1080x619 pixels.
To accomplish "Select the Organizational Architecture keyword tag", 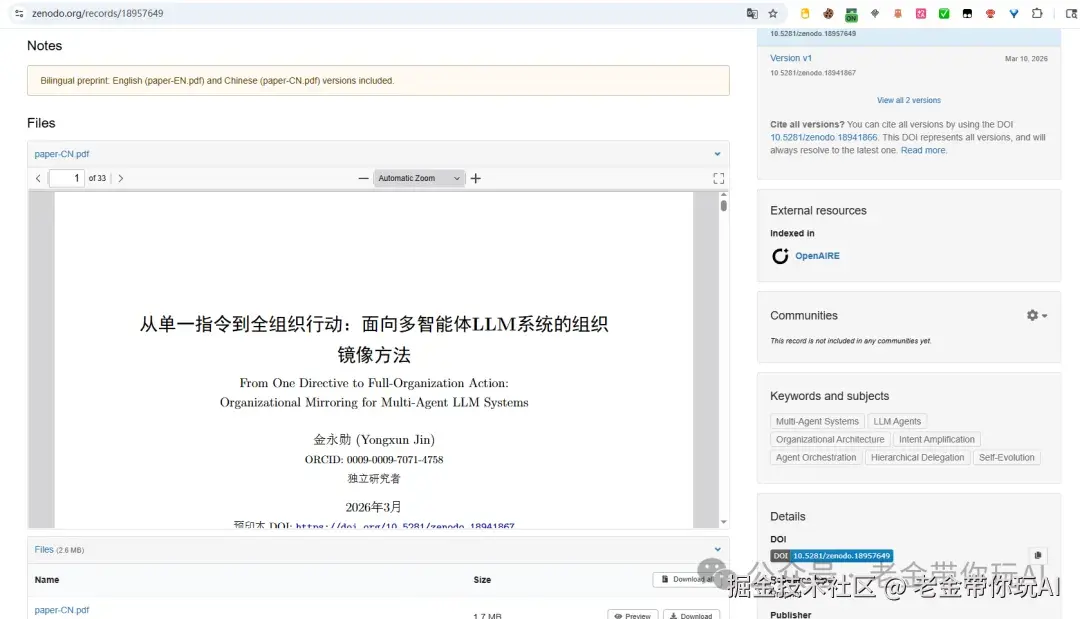I will point(829,439).
